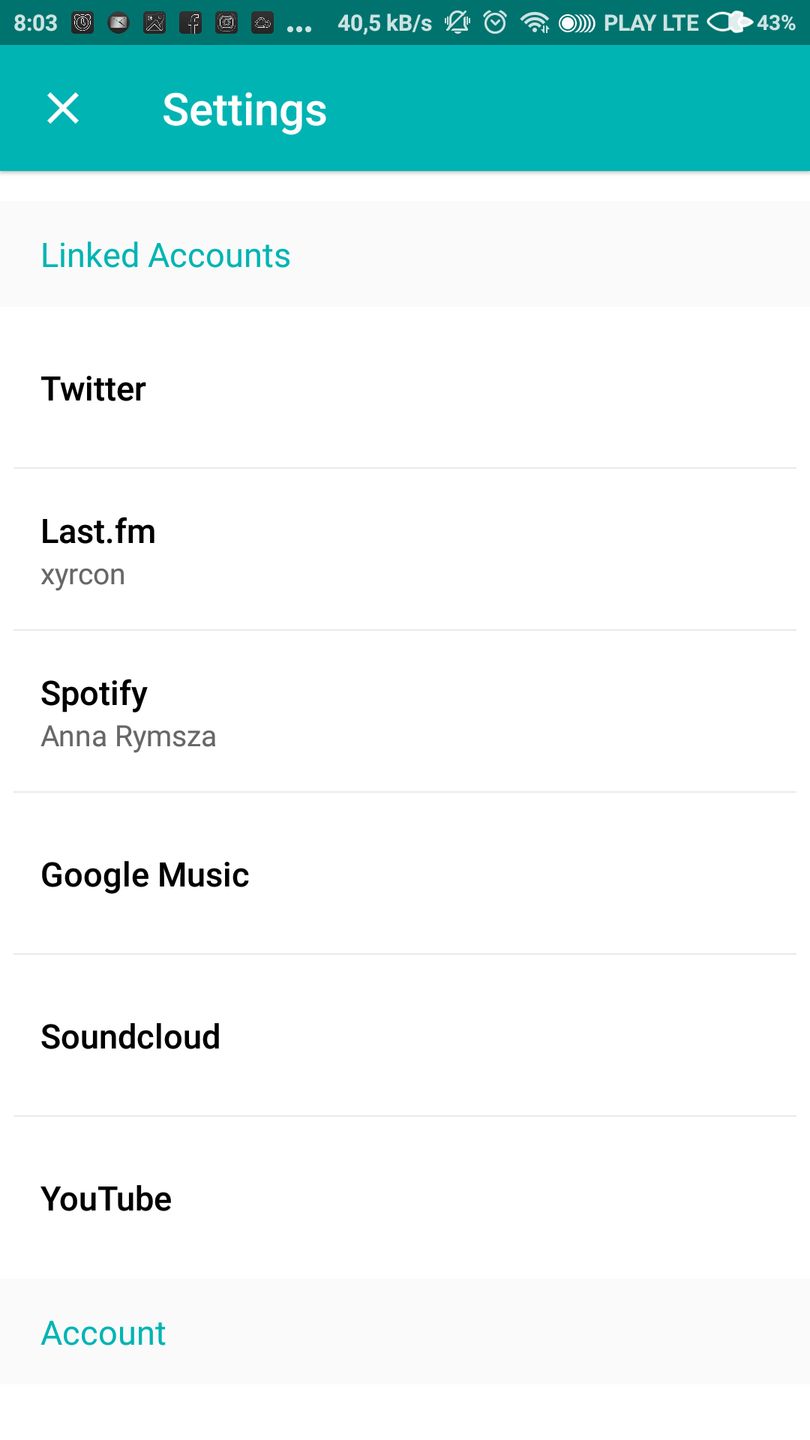Tap the Facebook notification icon
Image resolution: width=810 pixels, height=1440 pixels.
[x=190, y=22]
